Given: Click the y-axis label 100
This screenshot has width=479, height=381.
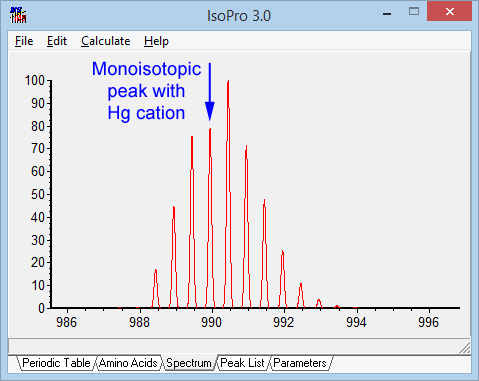Looking at the screenshot, I should click(x=35, y=80).
